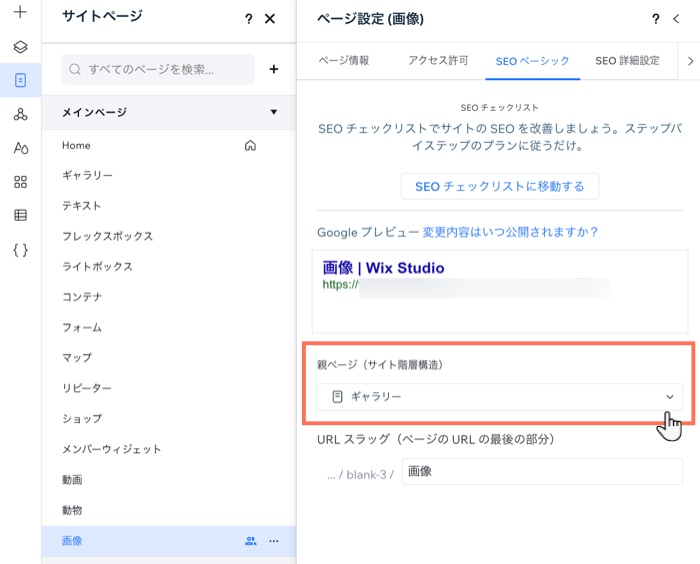Go back using ページ設定 chevron
This screenshot has width=700, height=564.
pos(676,19)
